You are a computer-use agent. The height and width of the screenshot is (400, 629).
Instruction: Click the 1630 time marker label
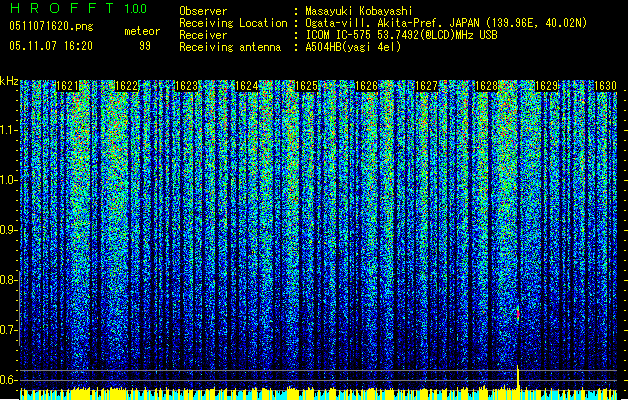(x=605, y=86)
